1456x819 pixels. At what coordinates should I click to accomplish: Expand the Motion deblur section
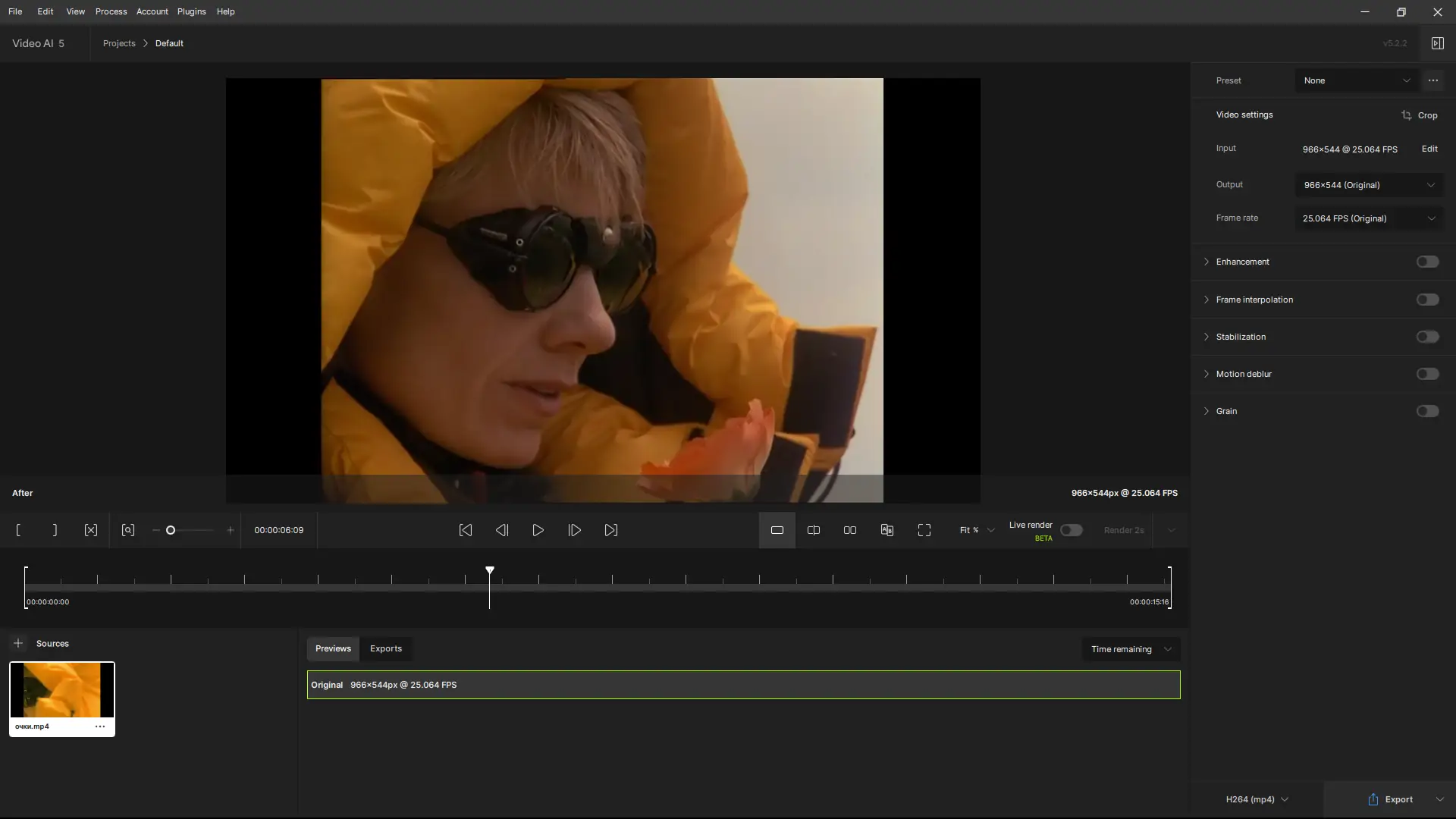(x=1207, y=374)
